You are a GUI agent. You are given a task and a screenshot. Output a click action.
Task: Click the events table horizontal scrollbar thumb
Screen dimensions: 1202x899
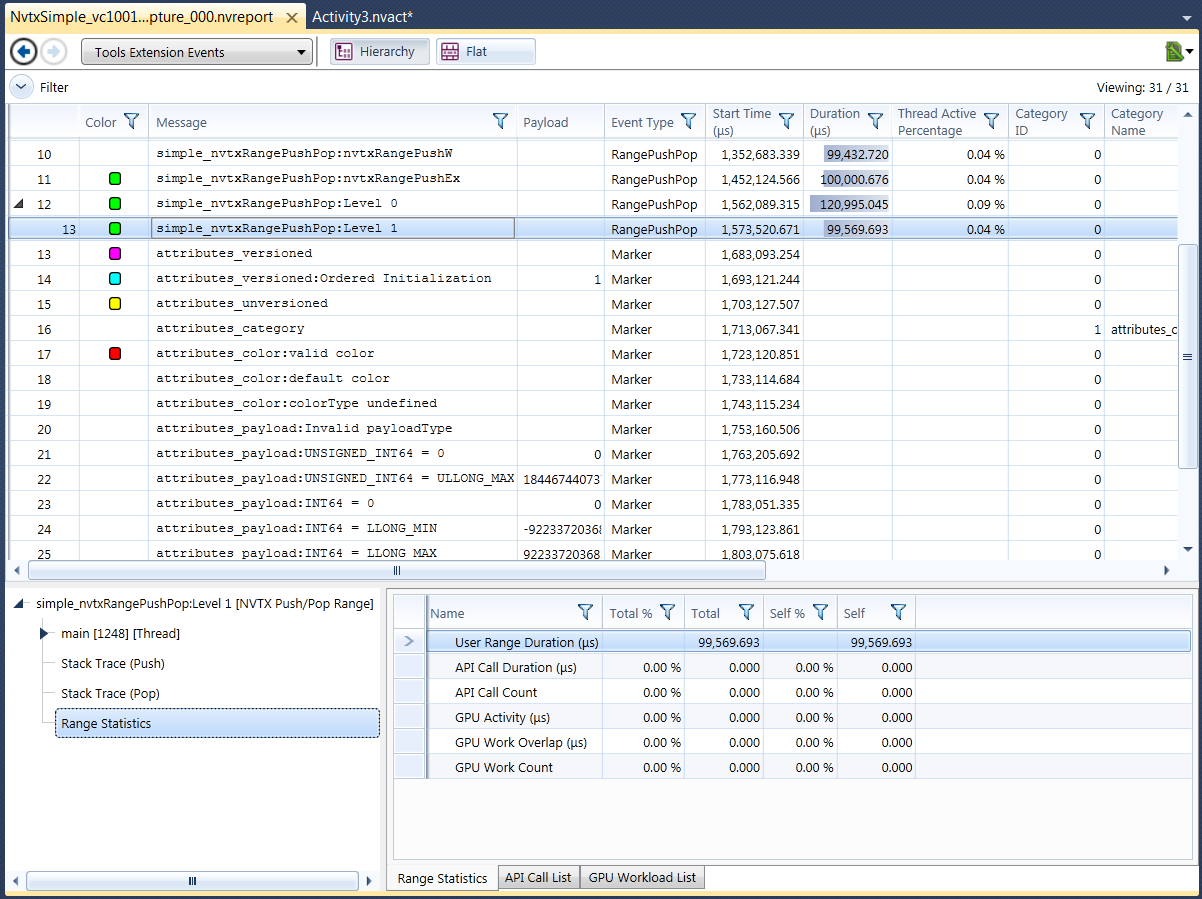point(396,570)
